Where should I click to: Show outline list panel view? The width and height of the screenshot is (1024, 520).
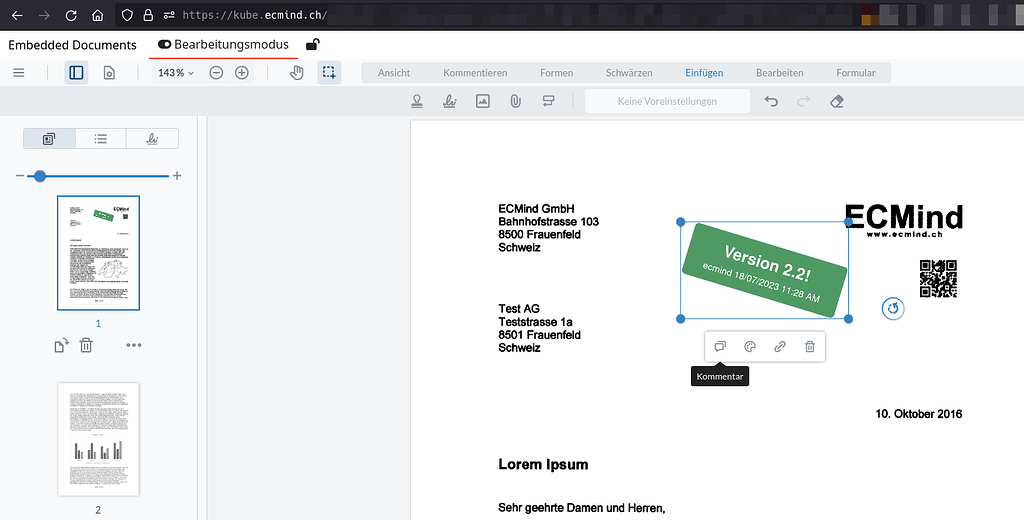point(101,138)
